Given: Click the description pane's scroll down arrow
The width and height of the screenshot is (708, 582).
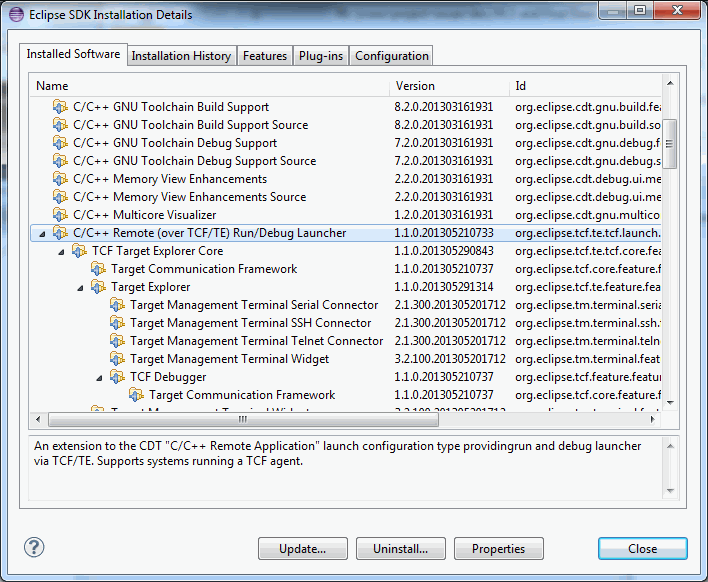Looking at the screenshot, I should click(670, 491).
